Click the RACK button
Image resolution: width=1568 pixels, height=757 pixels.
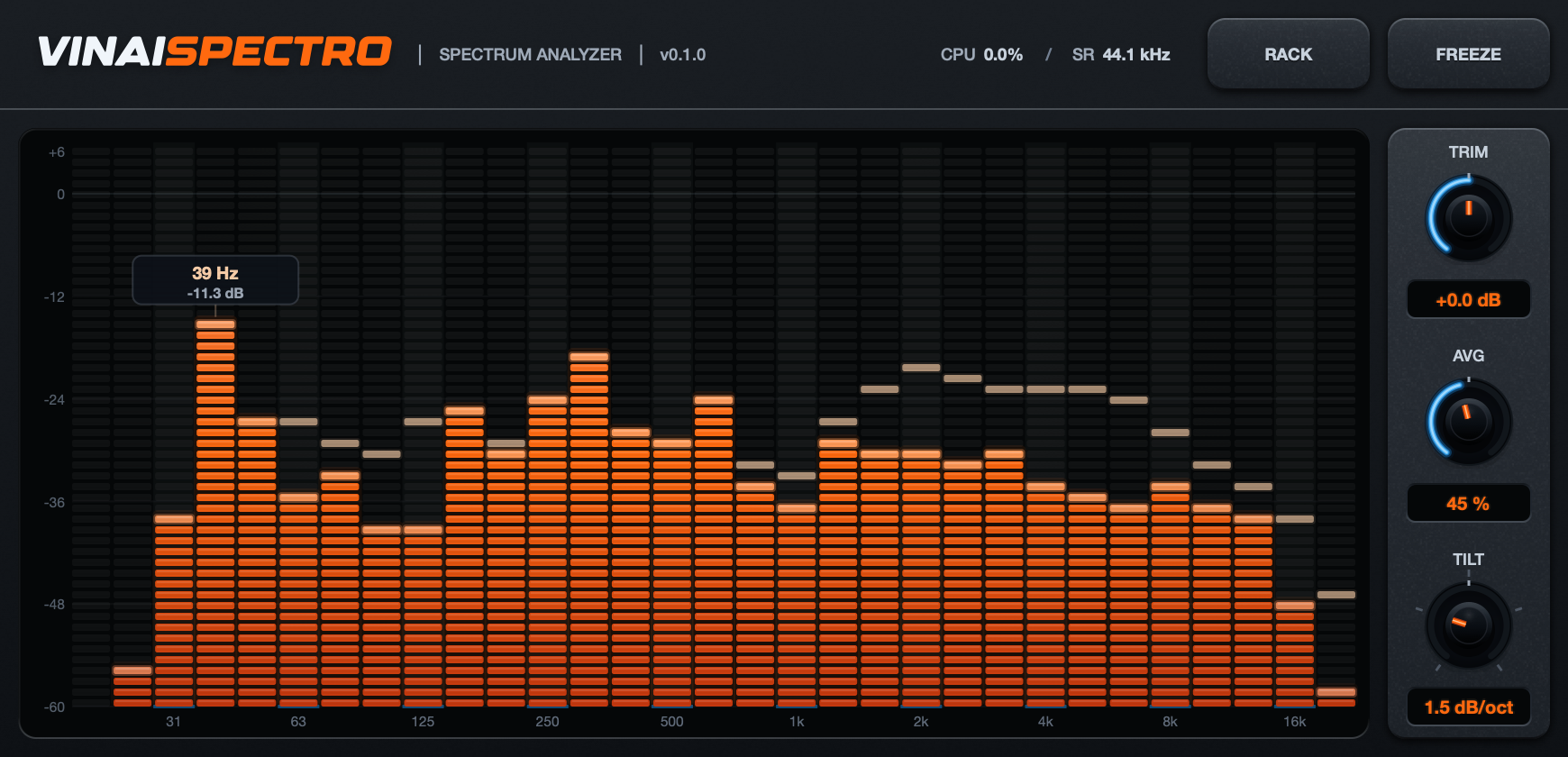coord(1288,54)
